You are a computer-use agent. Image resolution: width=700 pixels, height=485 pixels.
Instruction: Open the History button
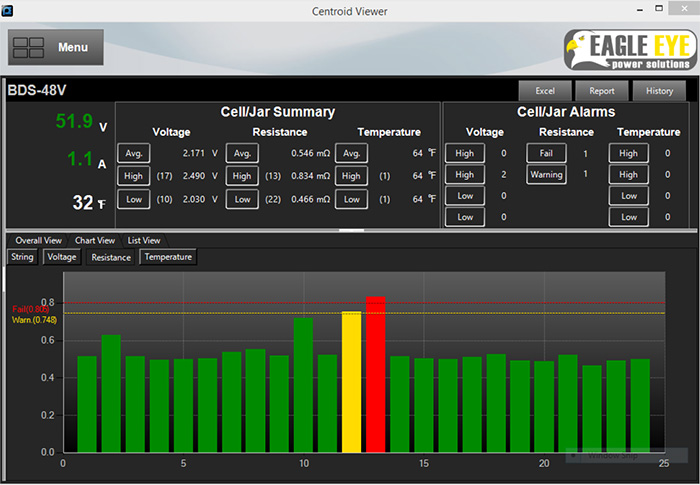click(x=659, y=91)
